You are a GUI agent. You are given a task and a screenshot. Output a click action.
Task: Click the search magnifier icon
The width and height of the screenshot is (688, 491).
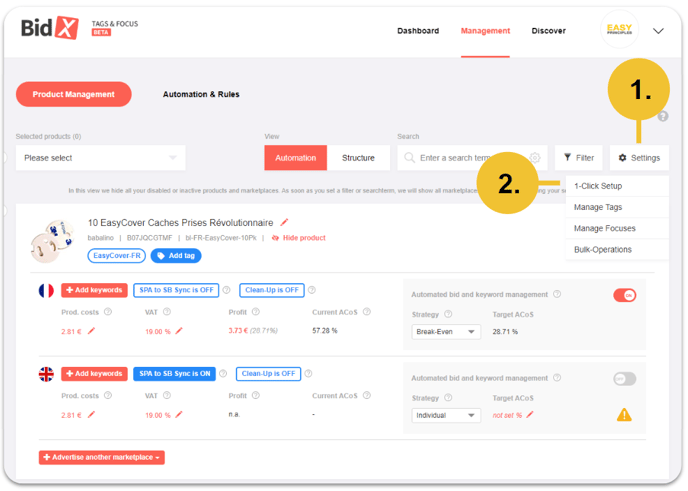click(409, 158)
